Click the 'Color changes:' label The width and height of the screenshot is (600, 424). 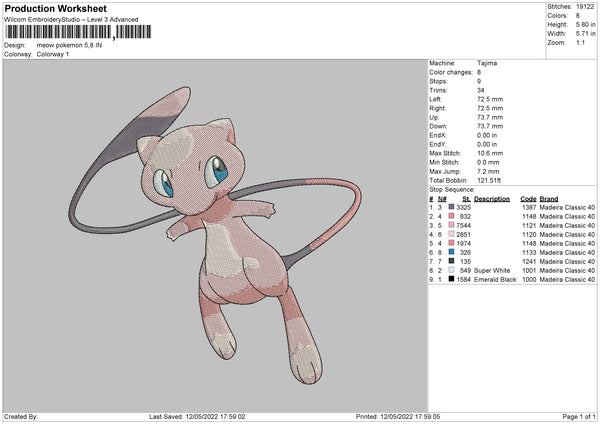pos(451,72)
